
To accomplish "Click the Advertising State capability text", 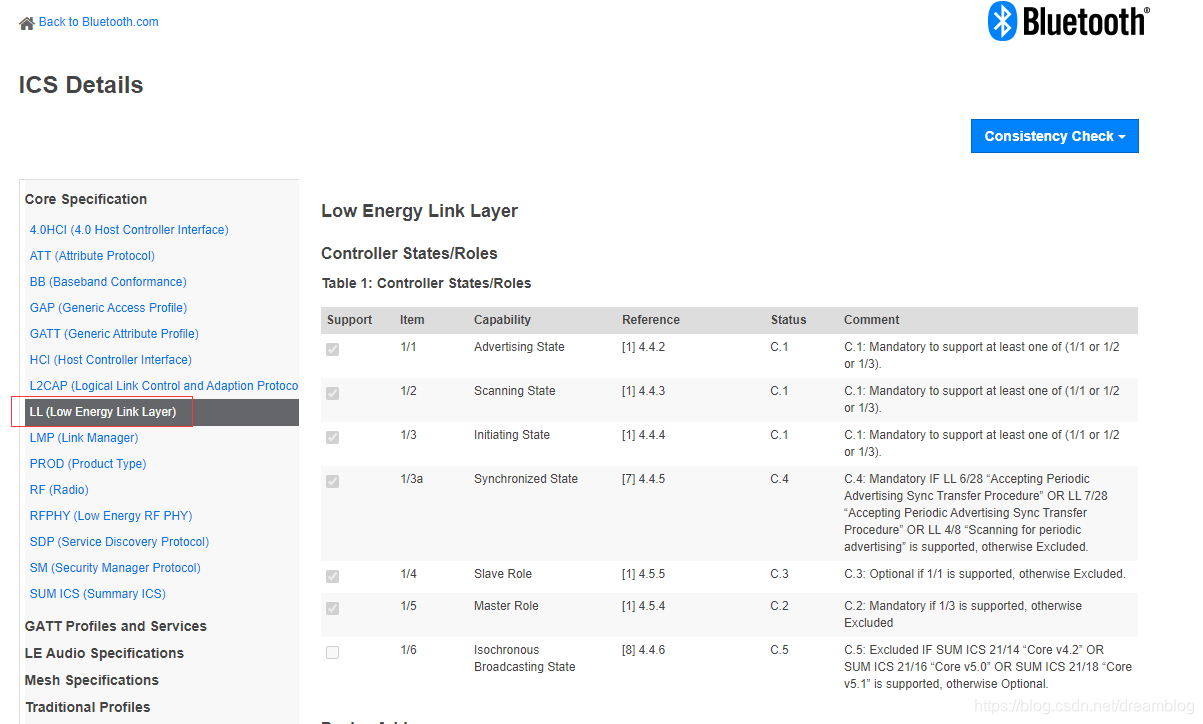I will click(519, 347).
